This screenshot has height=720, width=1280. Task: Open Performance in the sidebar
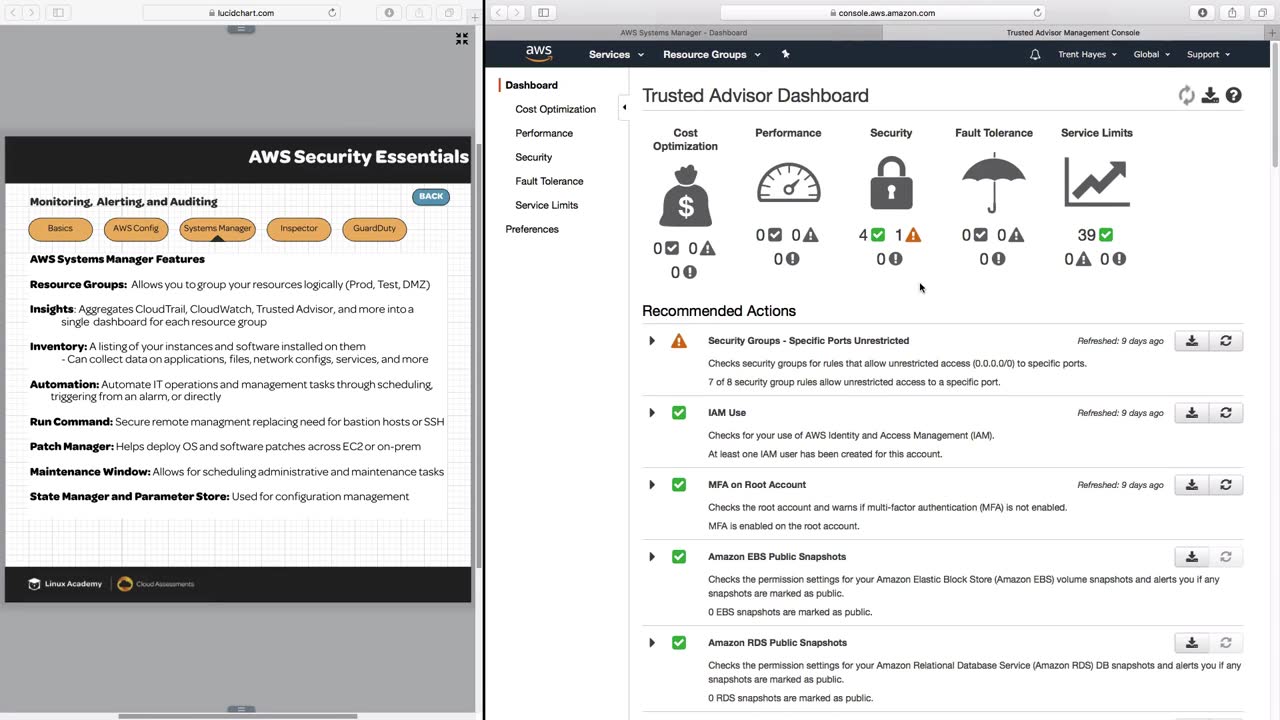click(x=544, y=133)
